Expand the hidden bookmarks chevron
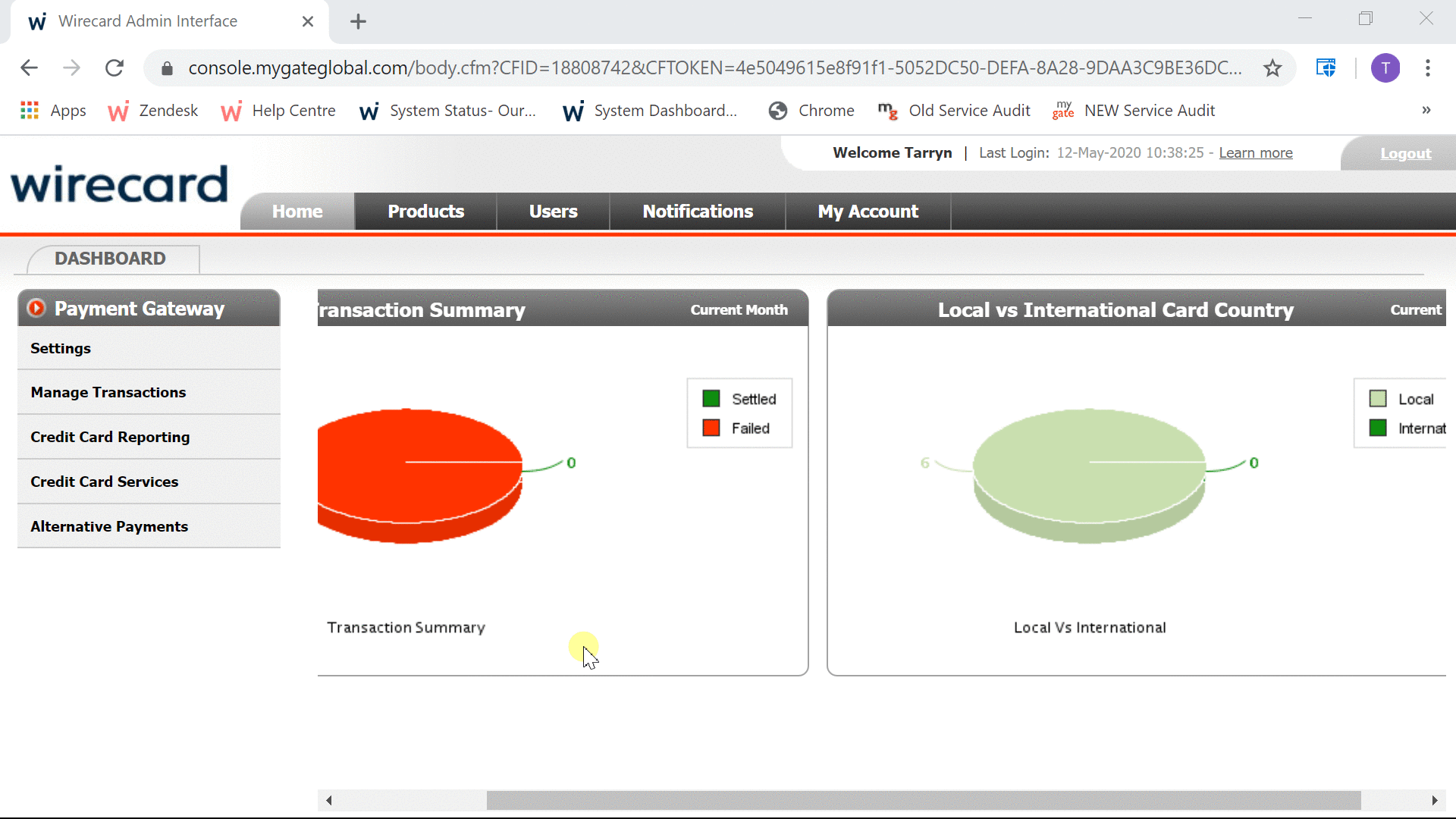 click(1426, 111)
